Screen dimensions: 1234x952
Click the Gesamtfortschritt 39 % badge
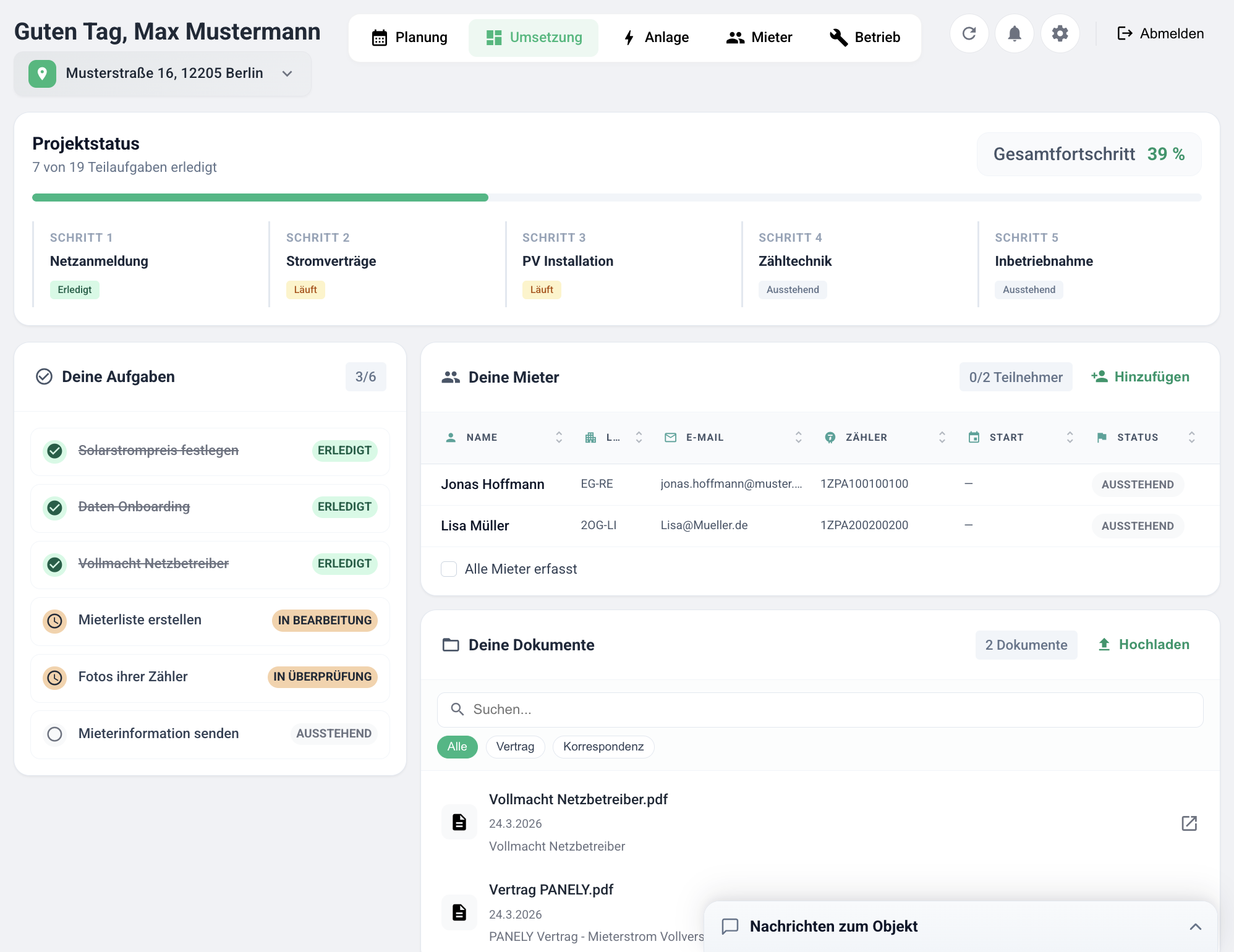coord(1089,154)
